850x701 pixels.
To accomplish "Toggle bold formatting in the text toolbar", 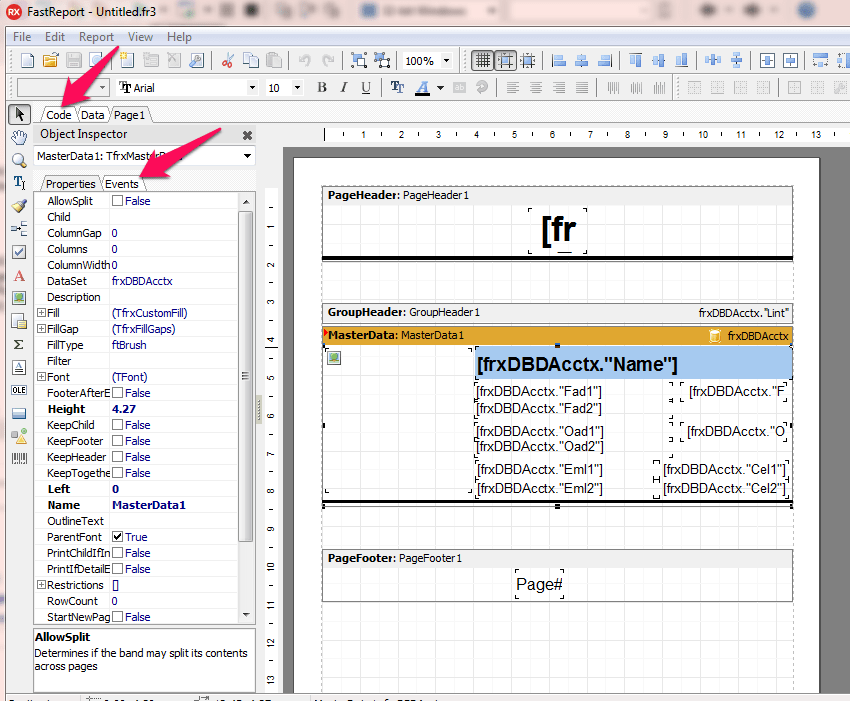I will pos(321,87).
